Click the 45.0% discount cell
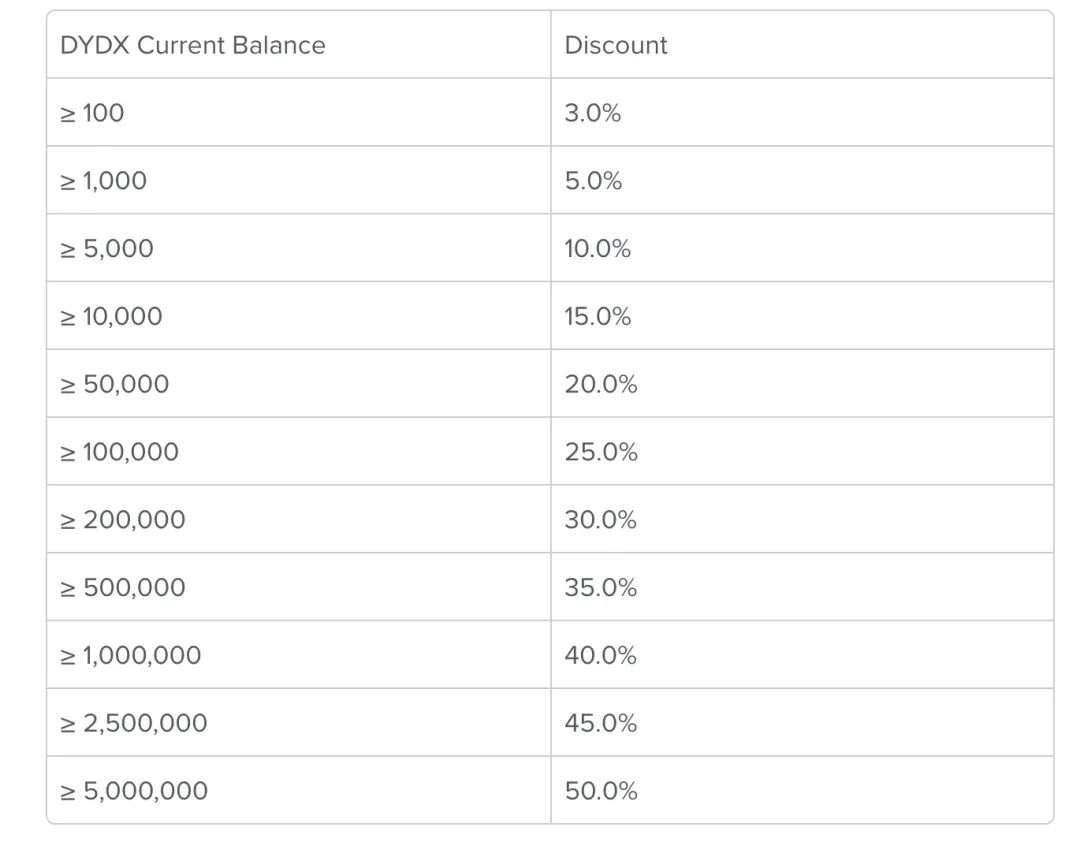1080x842 pixels. pyautogui.click(x=802, y=723)
